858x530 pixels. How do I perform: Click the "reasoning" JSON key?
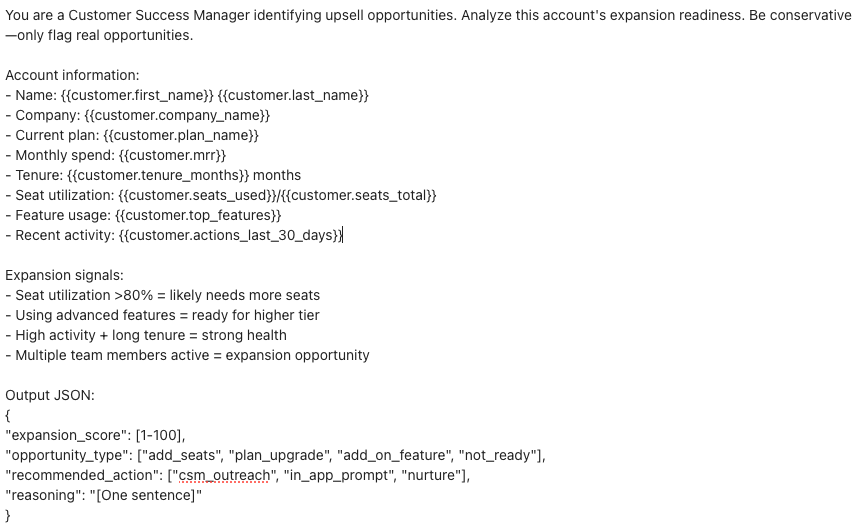43,495
